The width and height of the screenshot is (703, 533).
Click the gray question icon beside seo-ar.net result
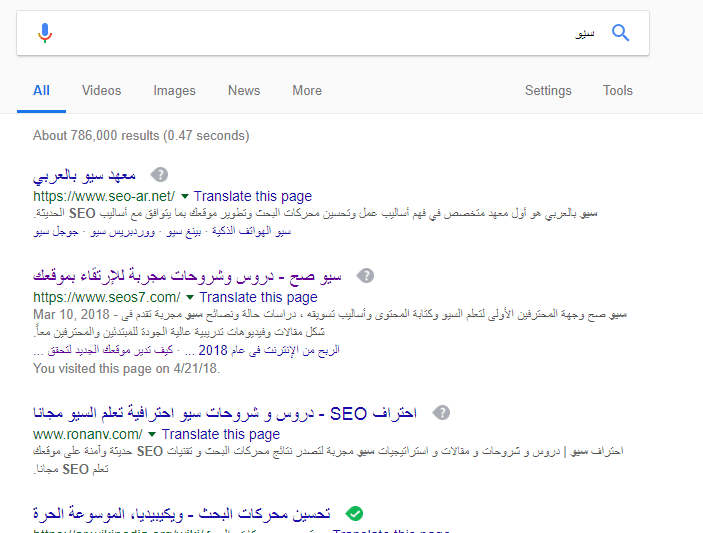tap(159, 175)
